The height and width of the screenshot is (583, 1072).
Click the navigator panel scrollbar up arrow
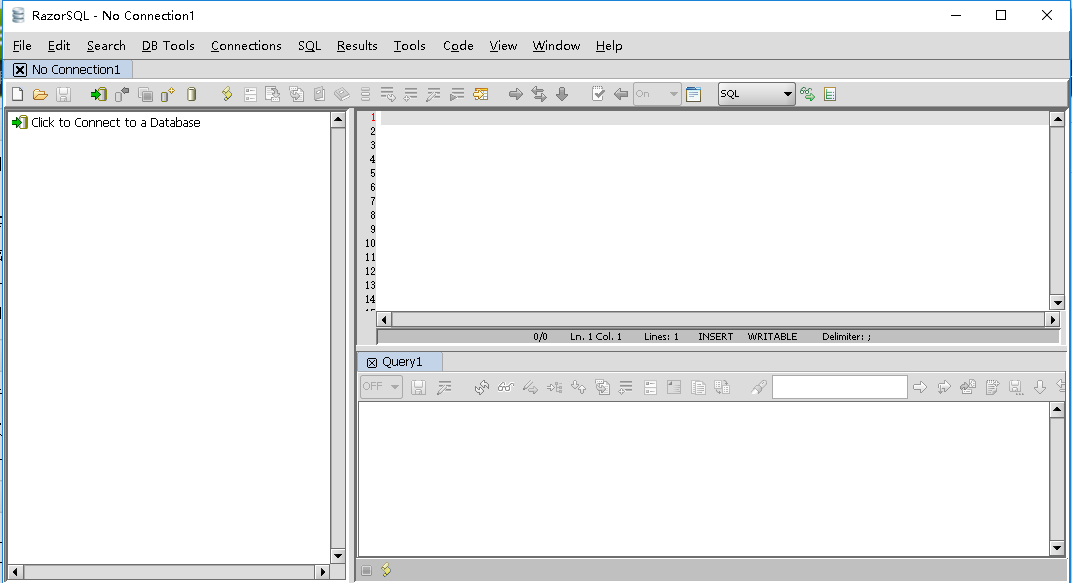(338, 120)
